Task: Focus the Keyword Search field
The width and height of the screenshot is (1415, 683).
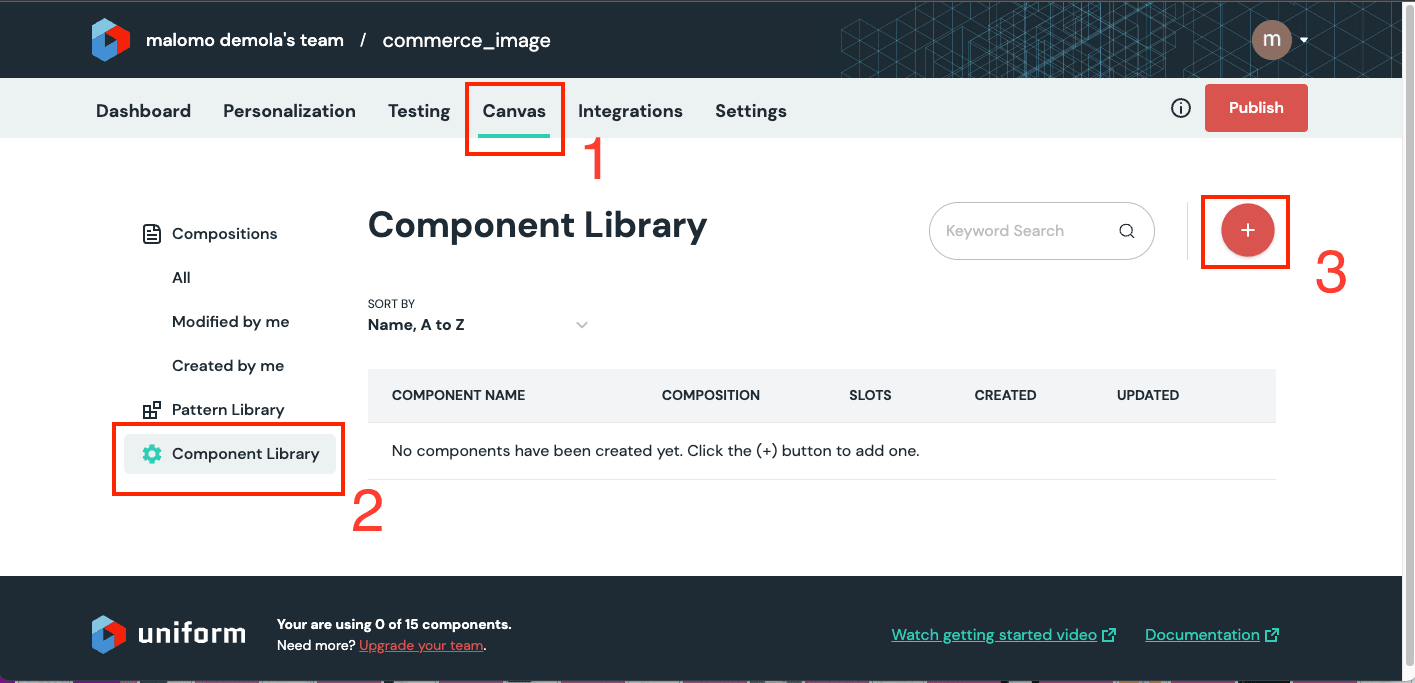Action: [1042, 231]
